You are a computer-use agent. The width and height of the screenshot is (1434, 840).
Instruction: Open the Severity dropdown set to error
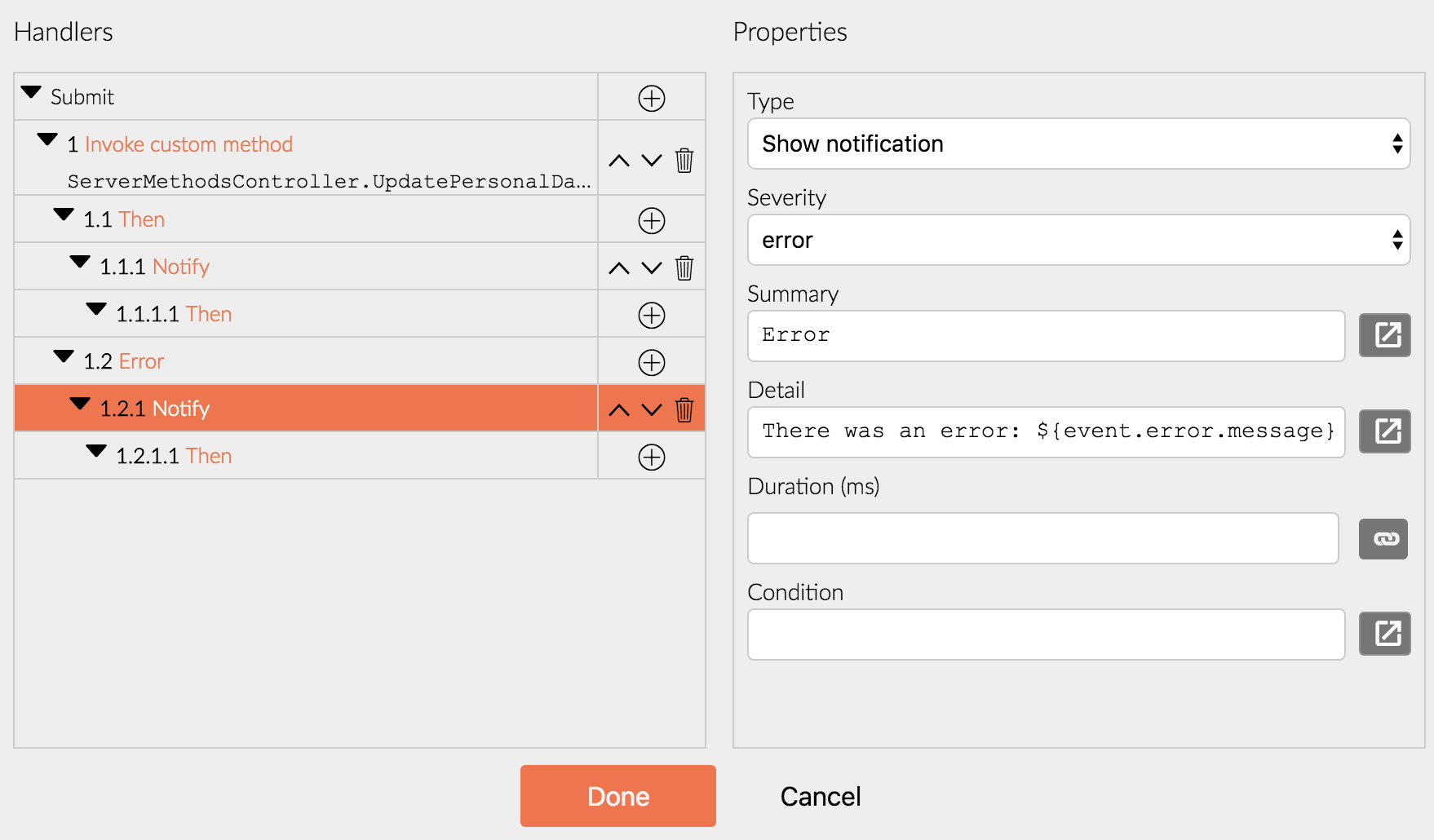pos(1078,240)
